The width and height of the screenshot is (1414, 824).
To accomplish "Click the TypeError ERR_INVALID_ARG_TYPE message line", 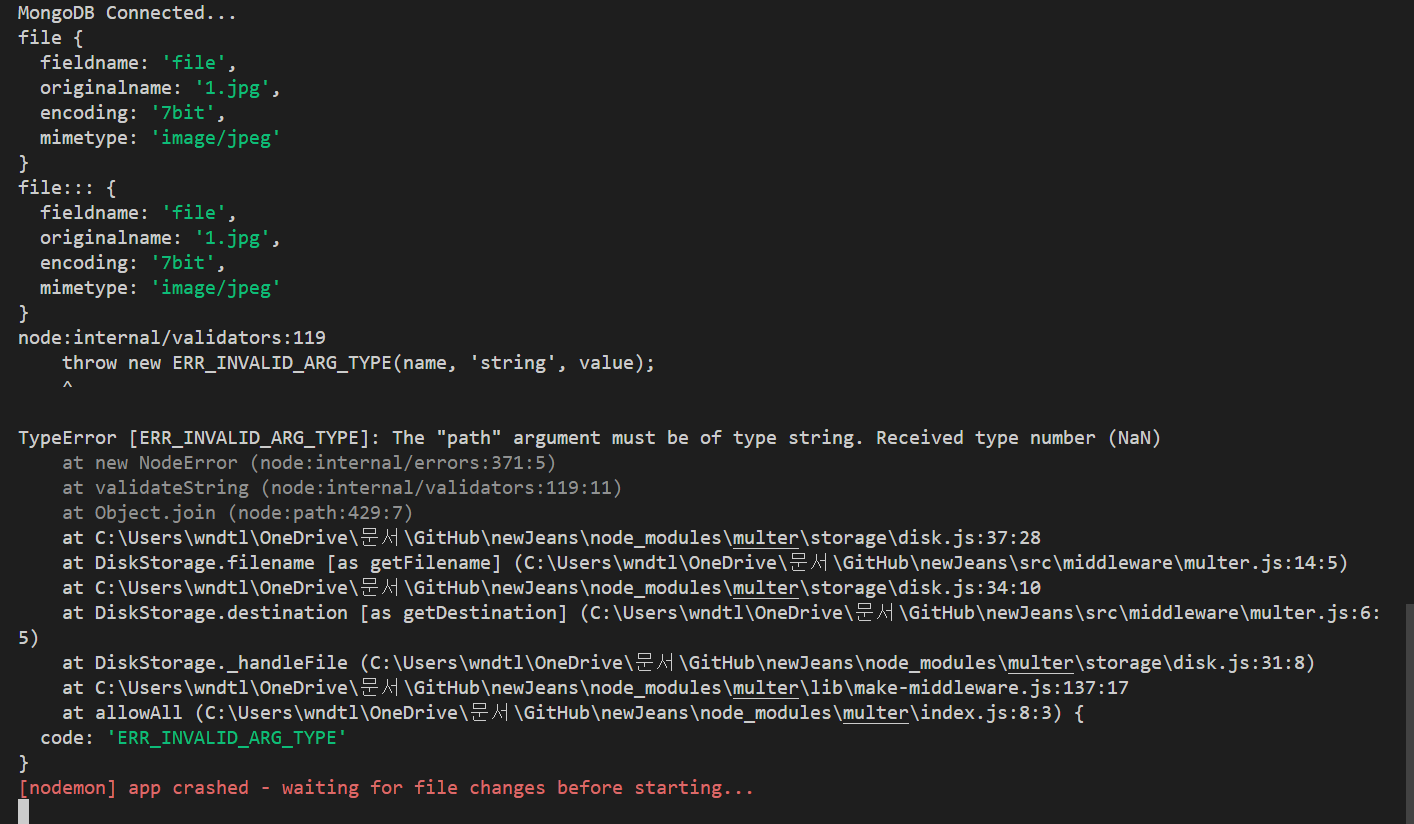I will tap(589, 438).
